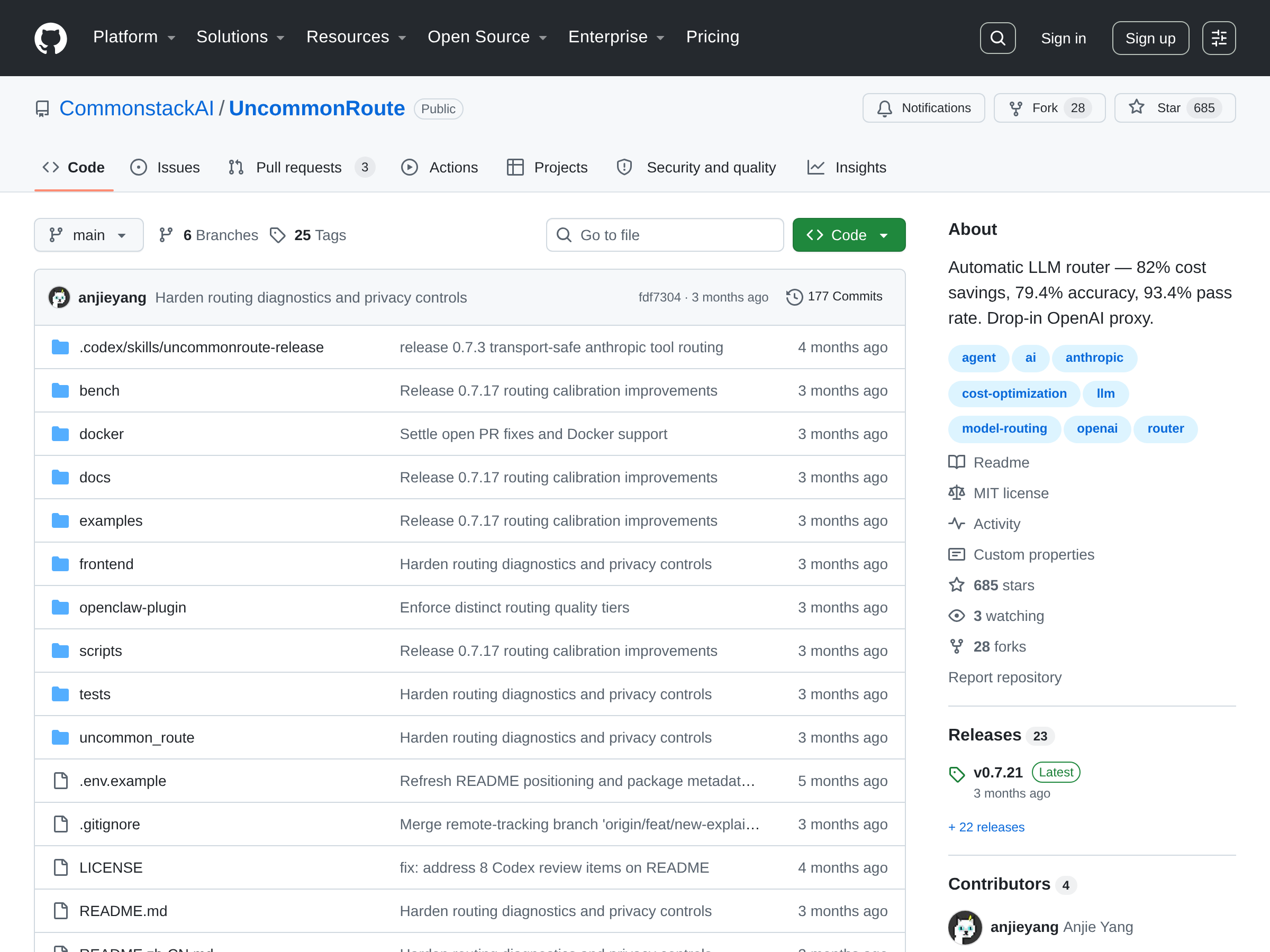1270x952 pixels.
Task: Open commit fdf7304 hash link
Action: pyautogui.click(x=659, y=297)
